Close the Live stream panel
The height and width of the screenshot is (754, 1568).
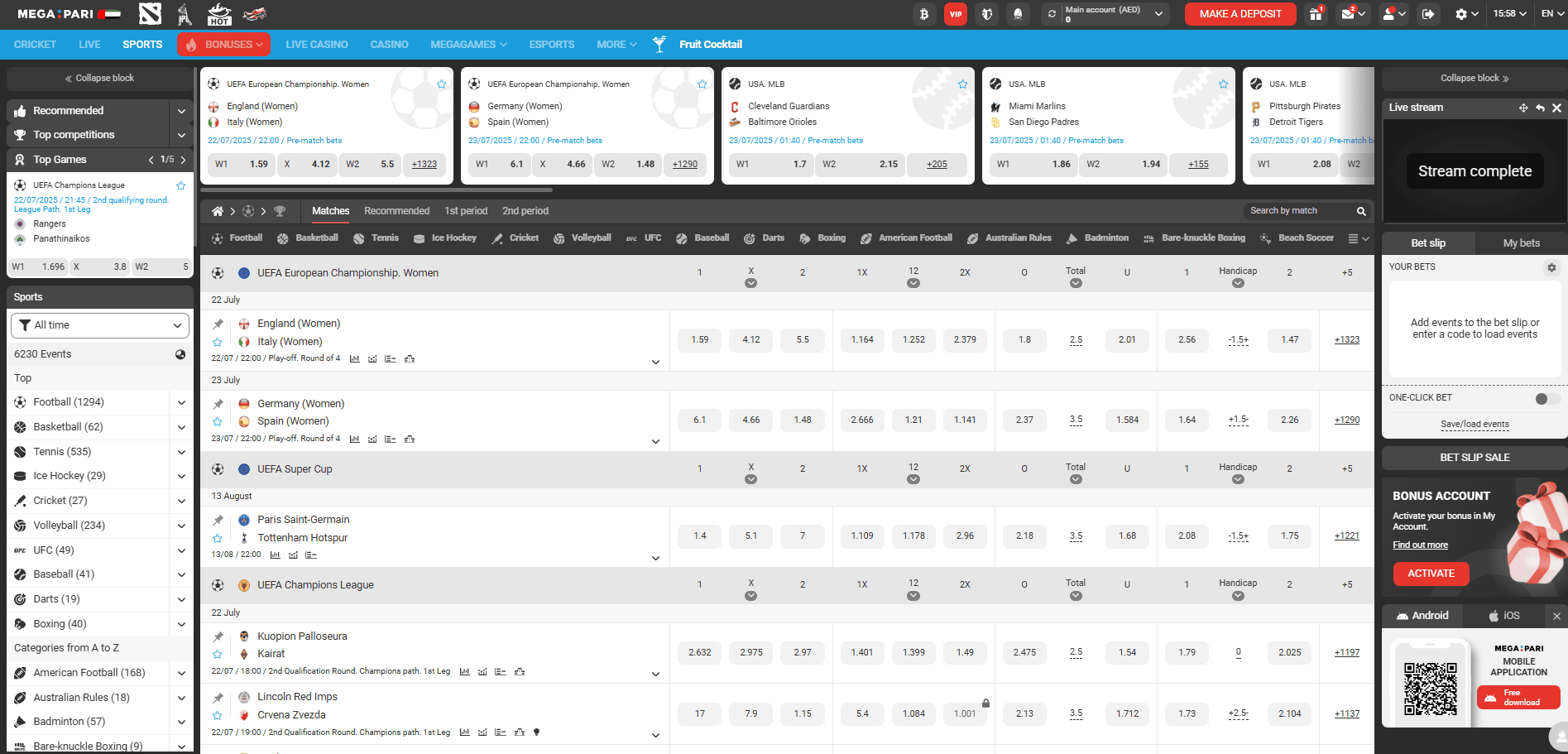tap(1556, 108)
